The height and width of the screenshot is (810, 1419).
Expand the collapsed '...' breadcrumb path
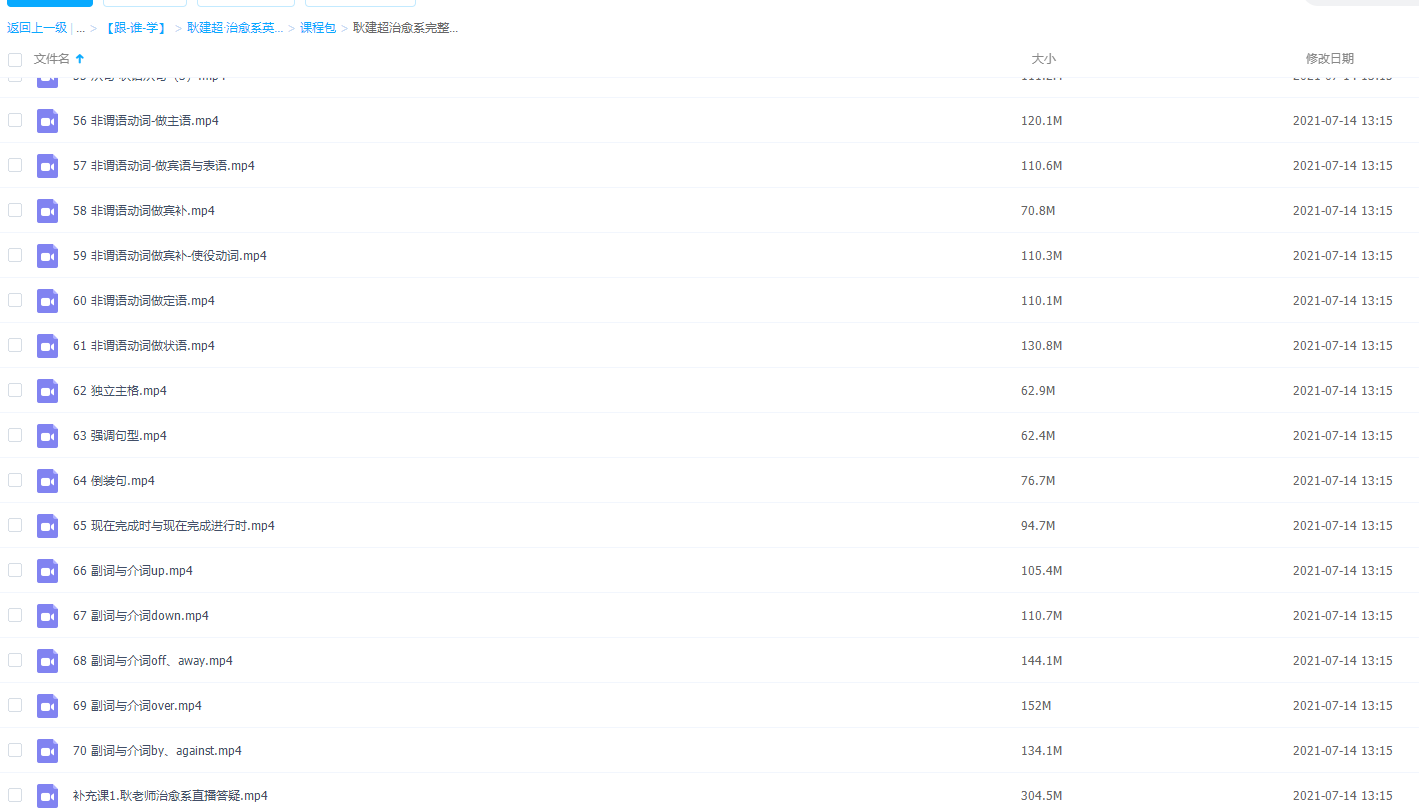click(x=80, y=28)
